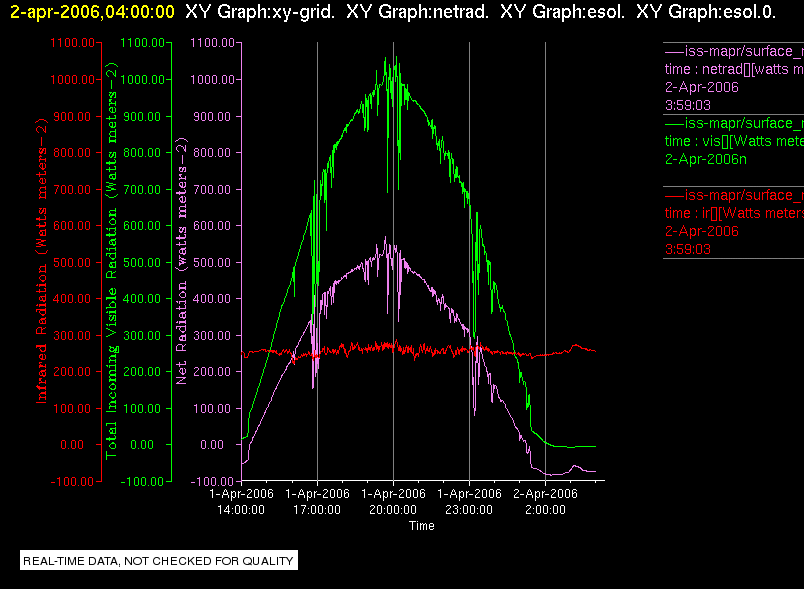This screenshot has height=589, width=804.
Task: Click the 'XY Graph:xy-grid.' title text
Action: coord(260,11)
